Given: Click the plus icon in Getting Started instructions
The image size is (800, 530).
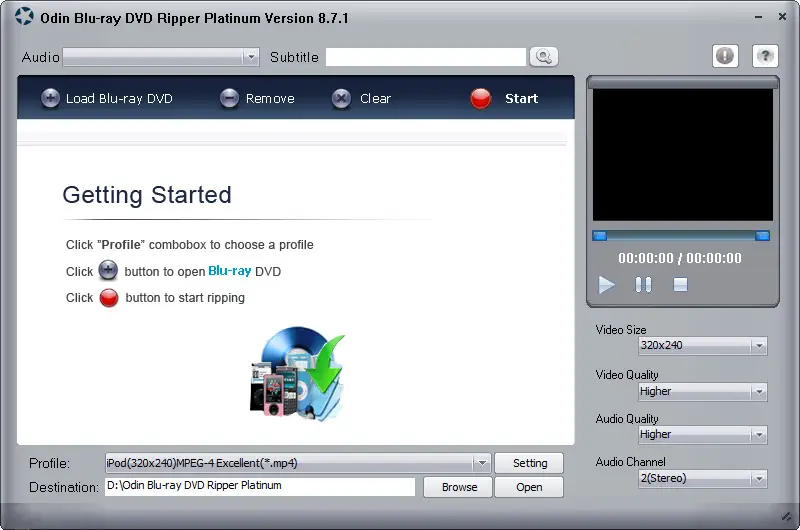Looking at the screenshot, I should click(x=108, y=270).
